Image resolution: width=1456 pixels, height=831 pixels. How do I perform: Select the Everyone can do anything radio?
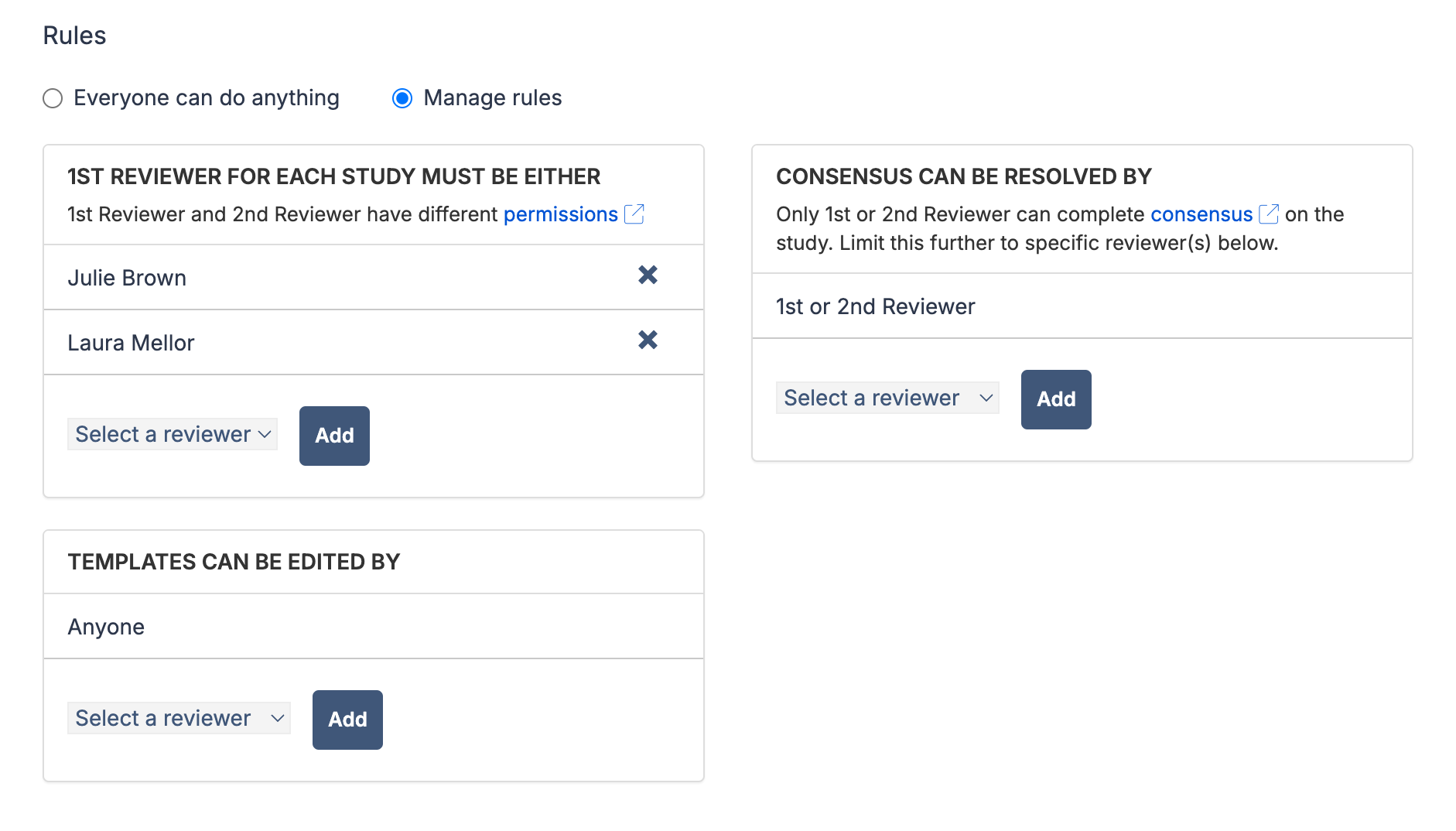tap(53, 98)
